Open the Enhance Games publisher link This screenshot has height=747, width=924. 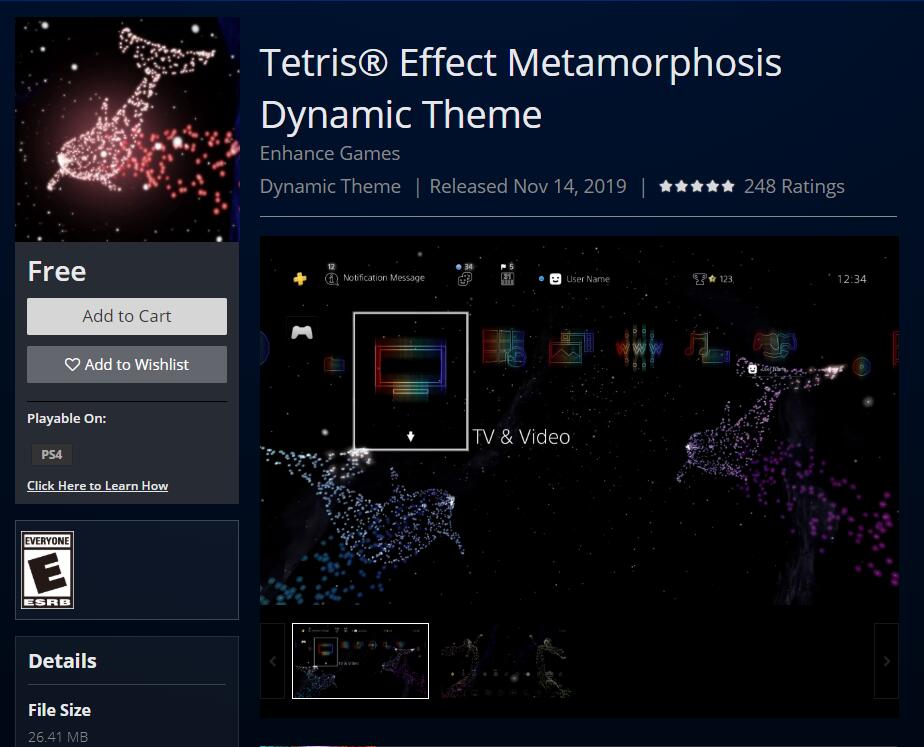(330, 153)
